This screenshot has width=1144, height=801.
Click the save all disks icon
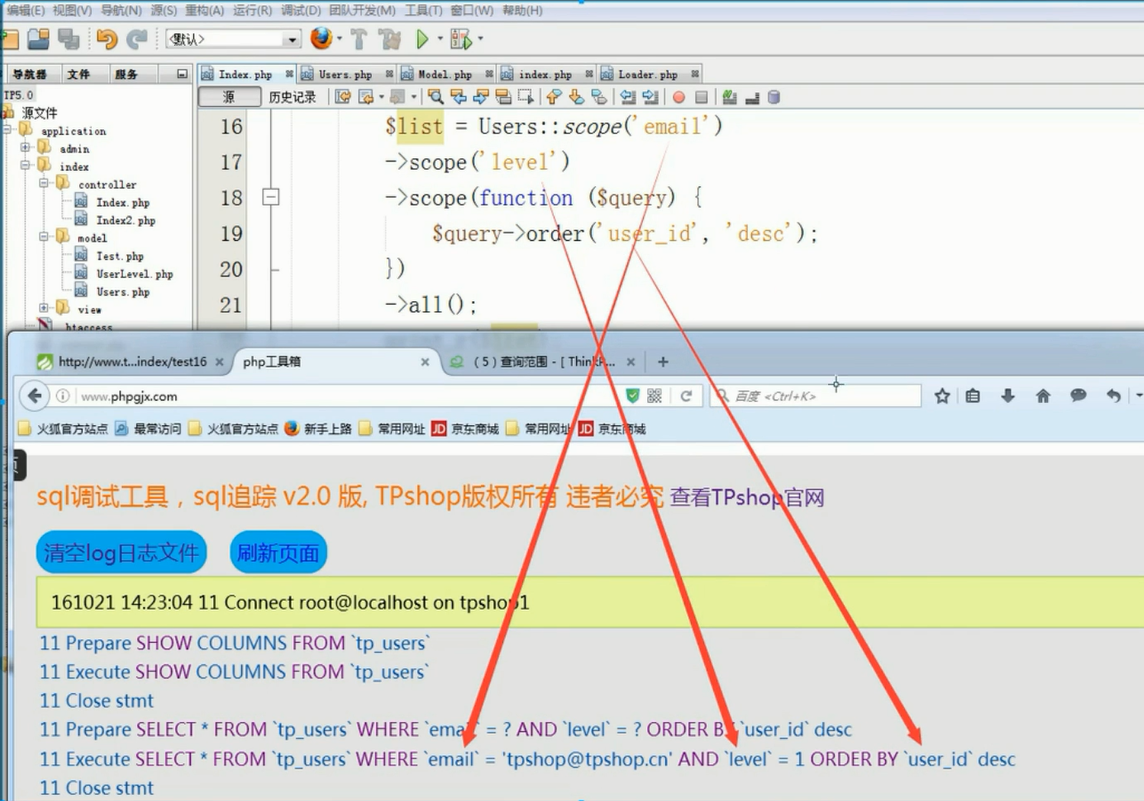point(69,39)
